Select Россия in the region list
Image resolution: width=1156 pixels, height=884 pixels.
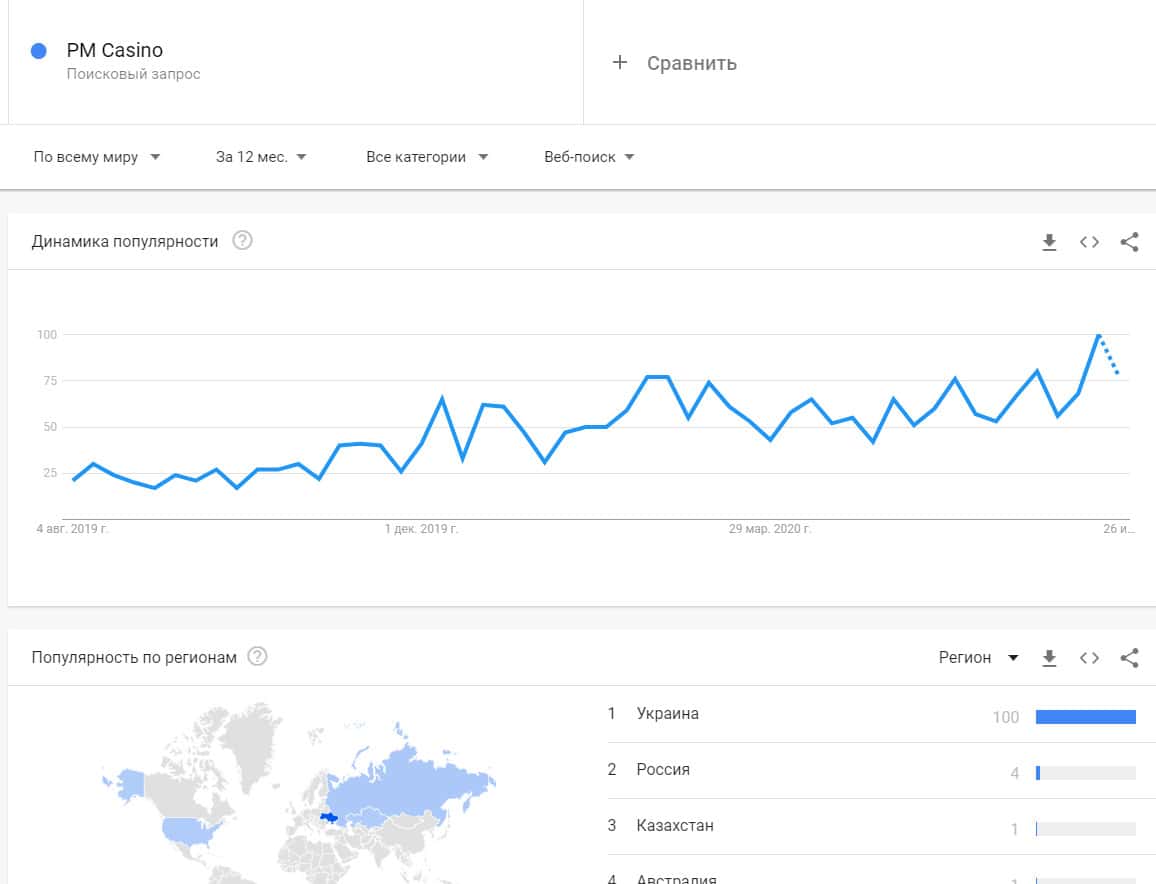663,770
